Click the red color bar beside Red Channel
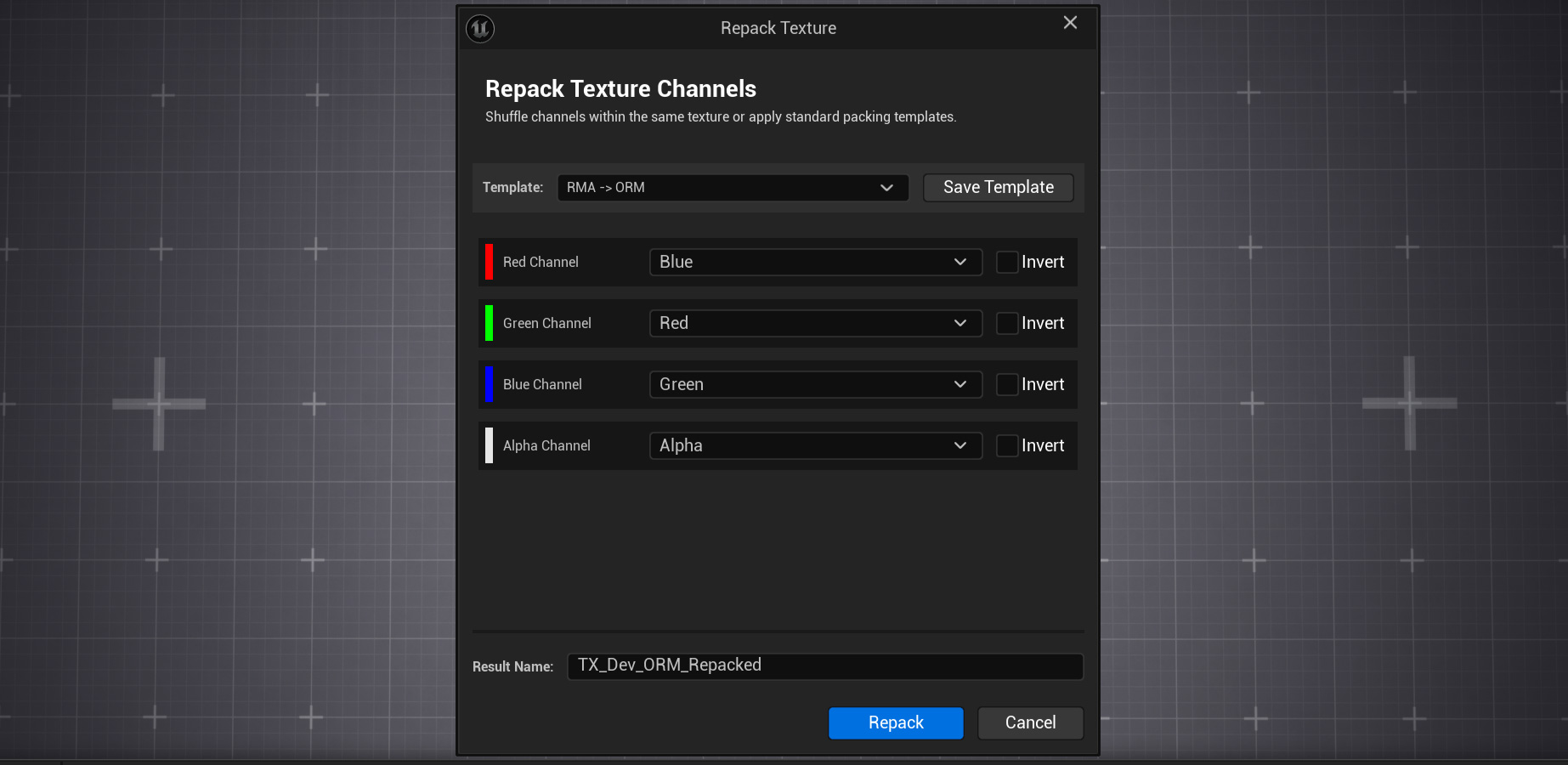Screen dimensions: 1568x765 [x=490, y=262]
